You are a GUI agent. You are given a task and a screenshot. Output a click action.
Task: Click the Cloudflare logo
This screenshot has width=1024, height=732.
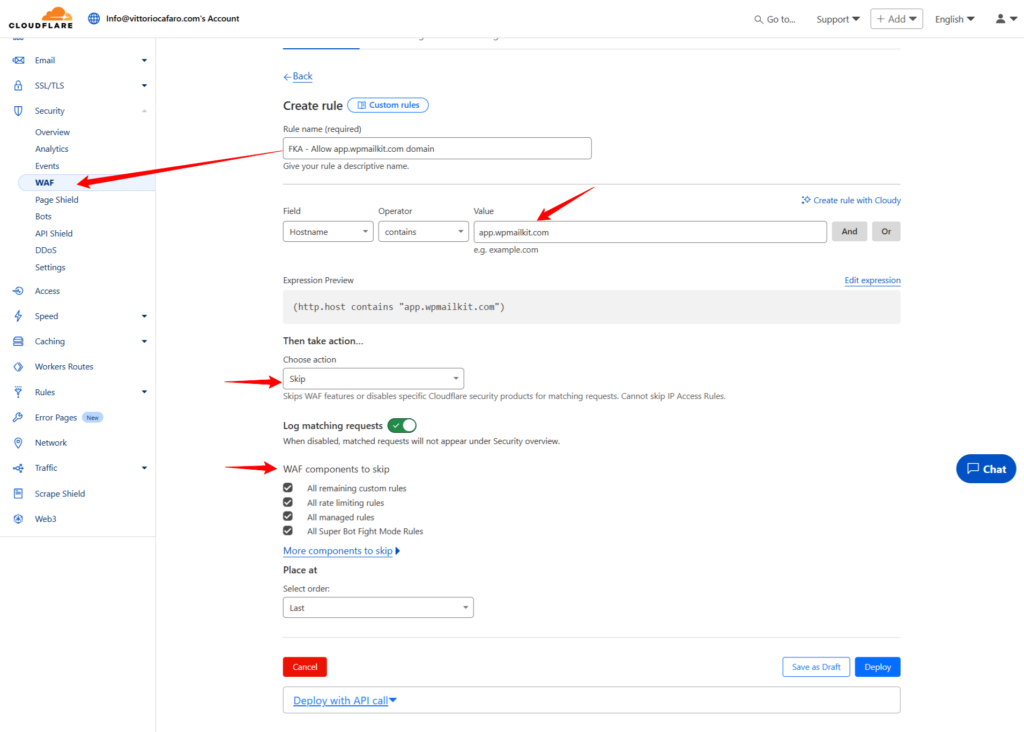[40, 18]
